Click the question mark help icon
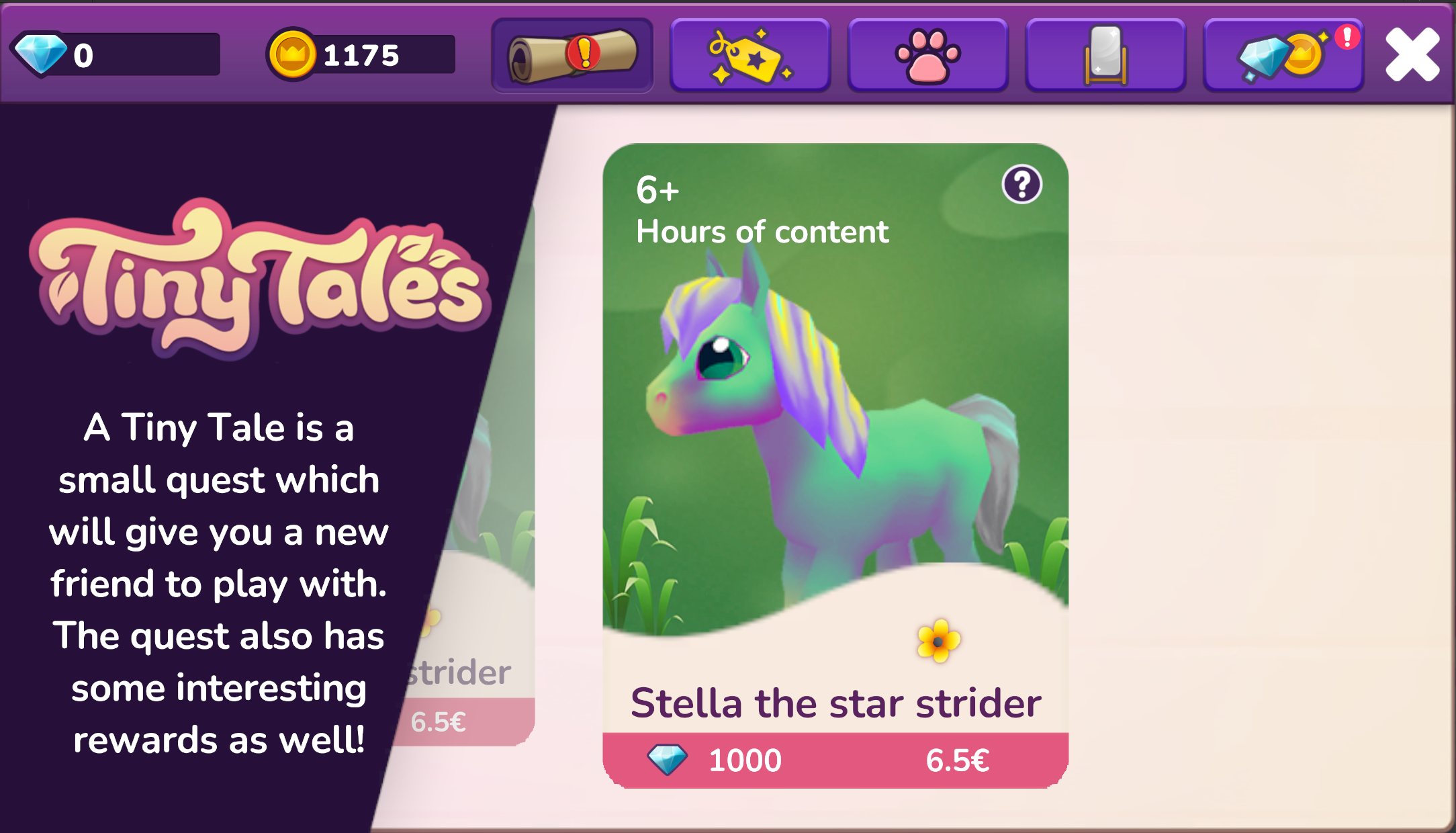Image resolution: width=1456 pixels, height=833 pixels. (x=1021, y=184)
